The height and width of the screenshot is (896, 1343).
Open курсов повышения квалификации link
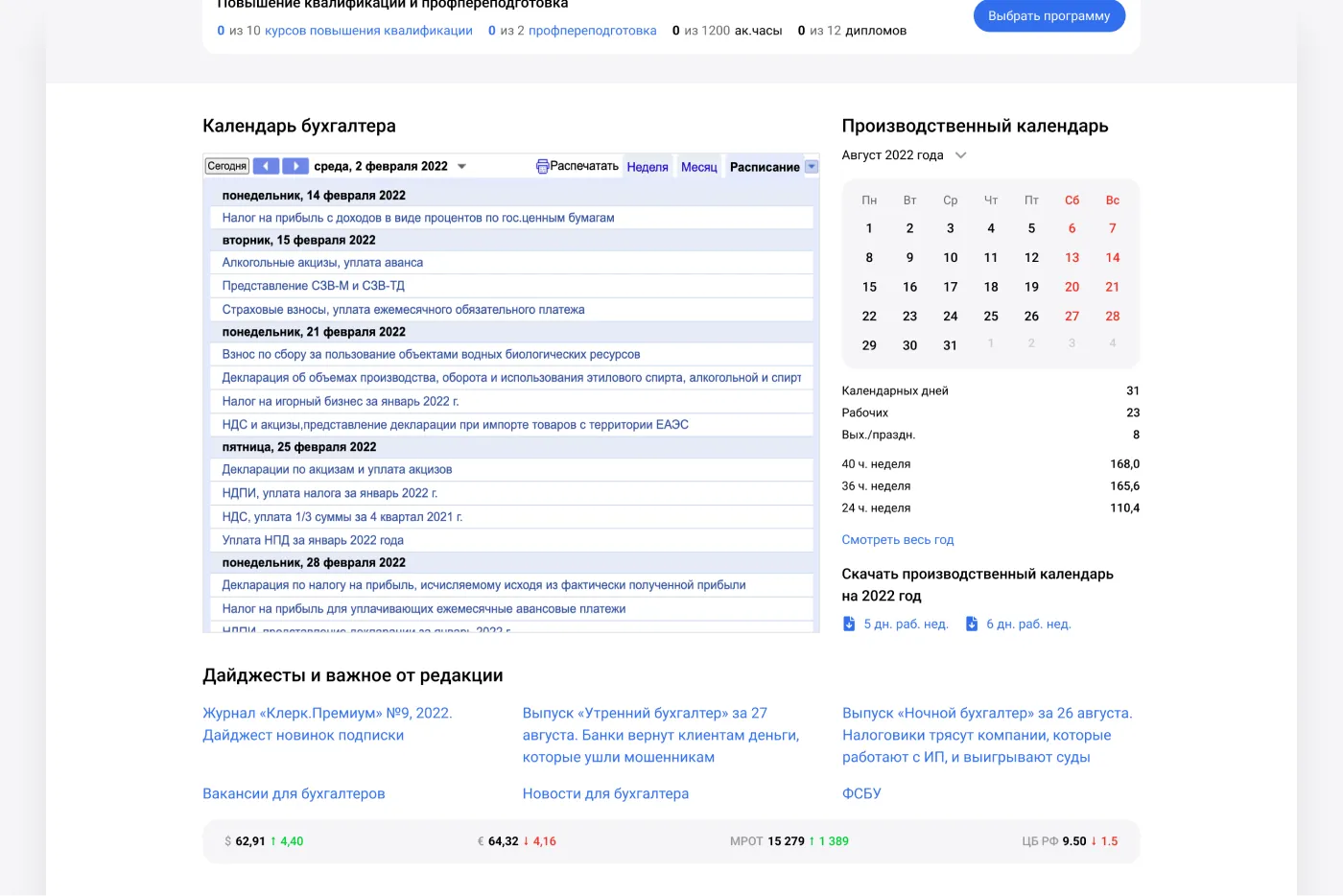(x=368, y=31)
